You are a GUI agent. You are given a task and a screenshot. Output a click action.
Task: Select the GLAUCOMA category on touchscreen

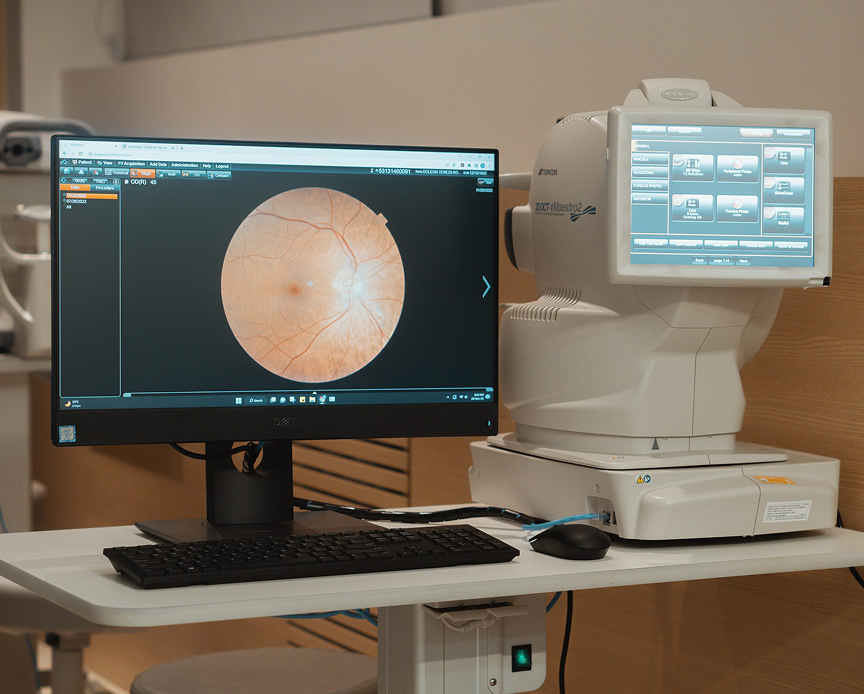(647, 172)
